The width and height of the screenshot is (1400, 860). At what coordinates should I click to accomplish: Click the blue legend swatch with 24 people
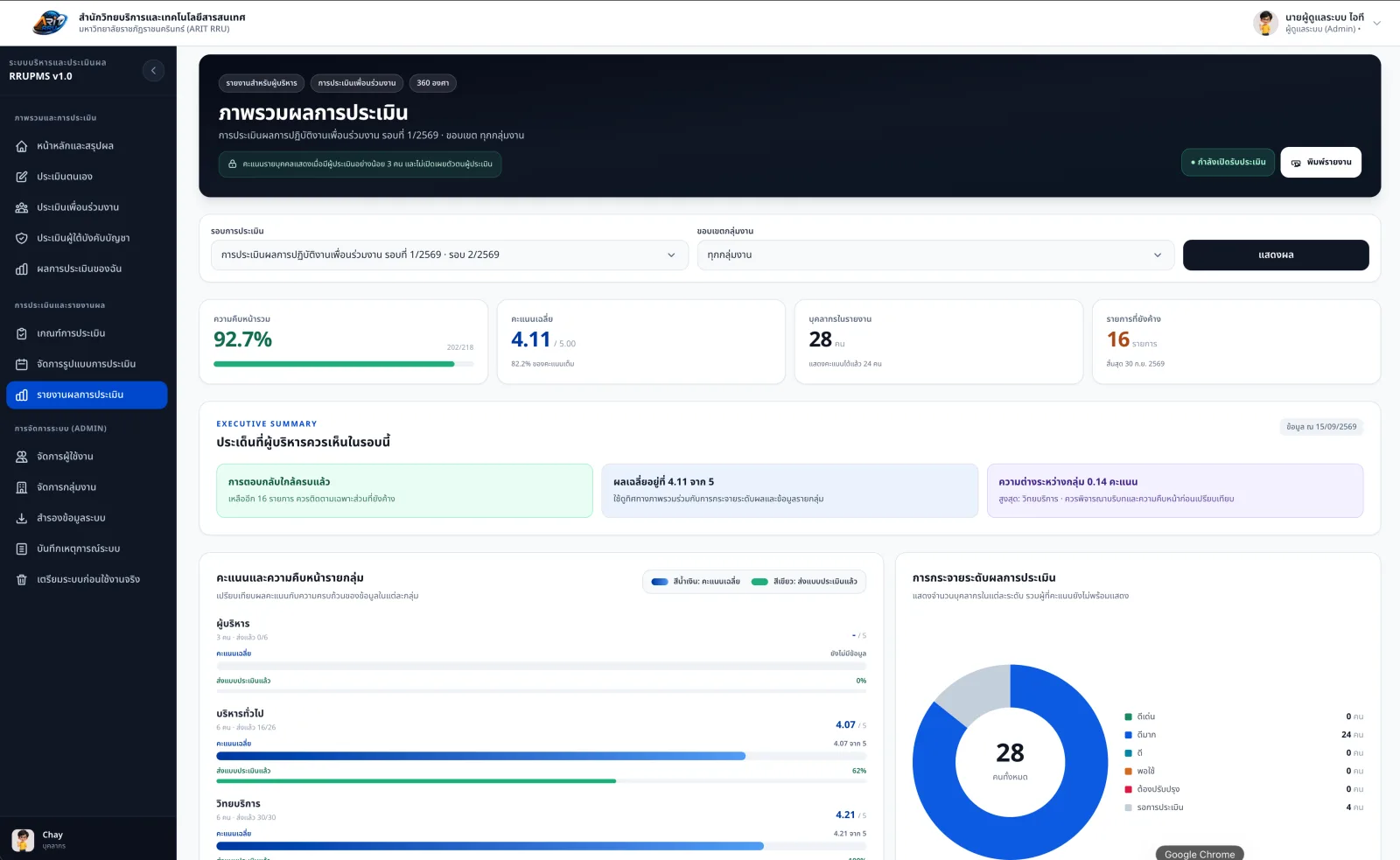pos(1129,735)
